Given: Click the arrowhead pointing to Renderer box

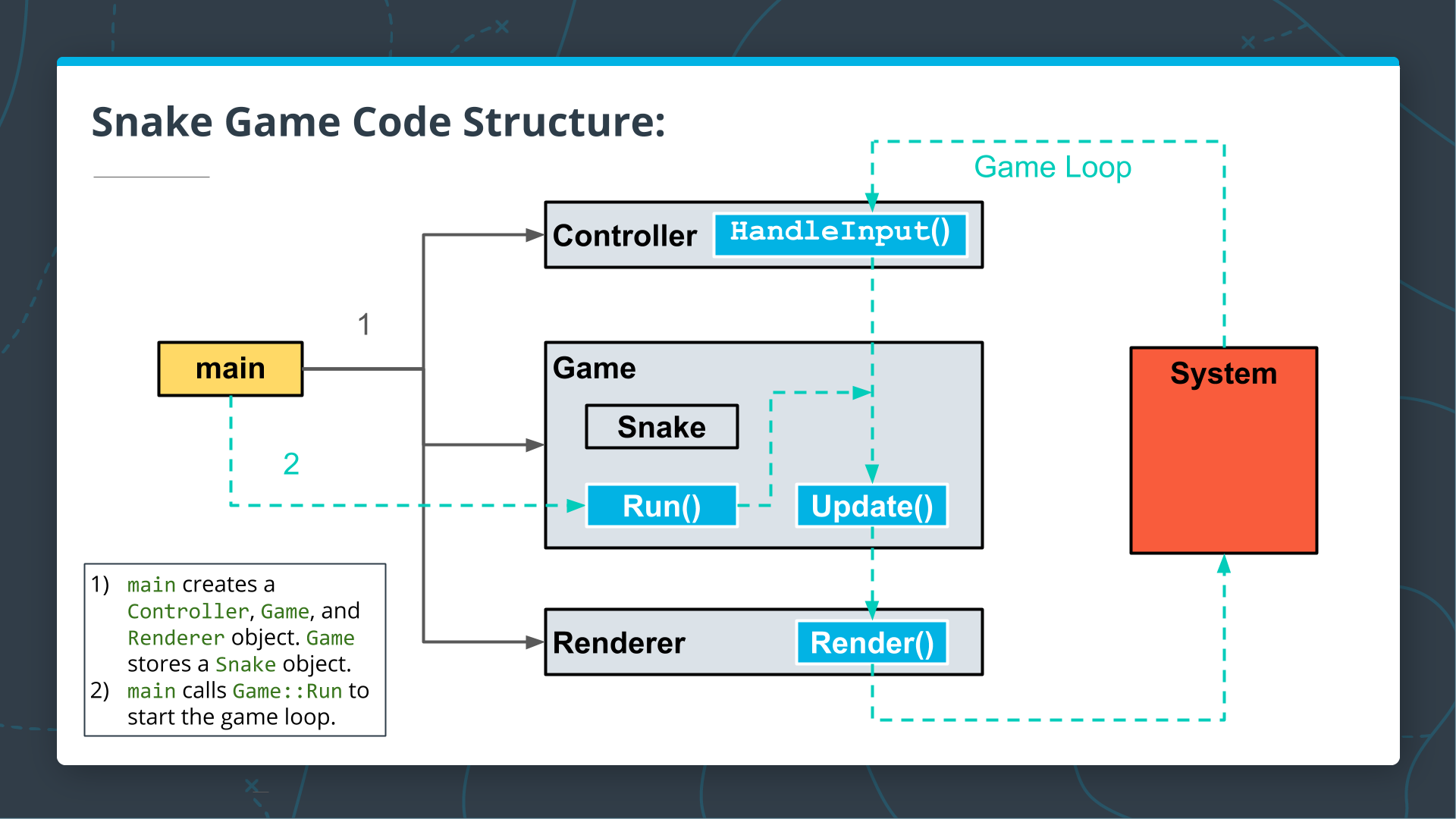Looking at the screenshot, I should pyautogui.click(x=535, y=642).
